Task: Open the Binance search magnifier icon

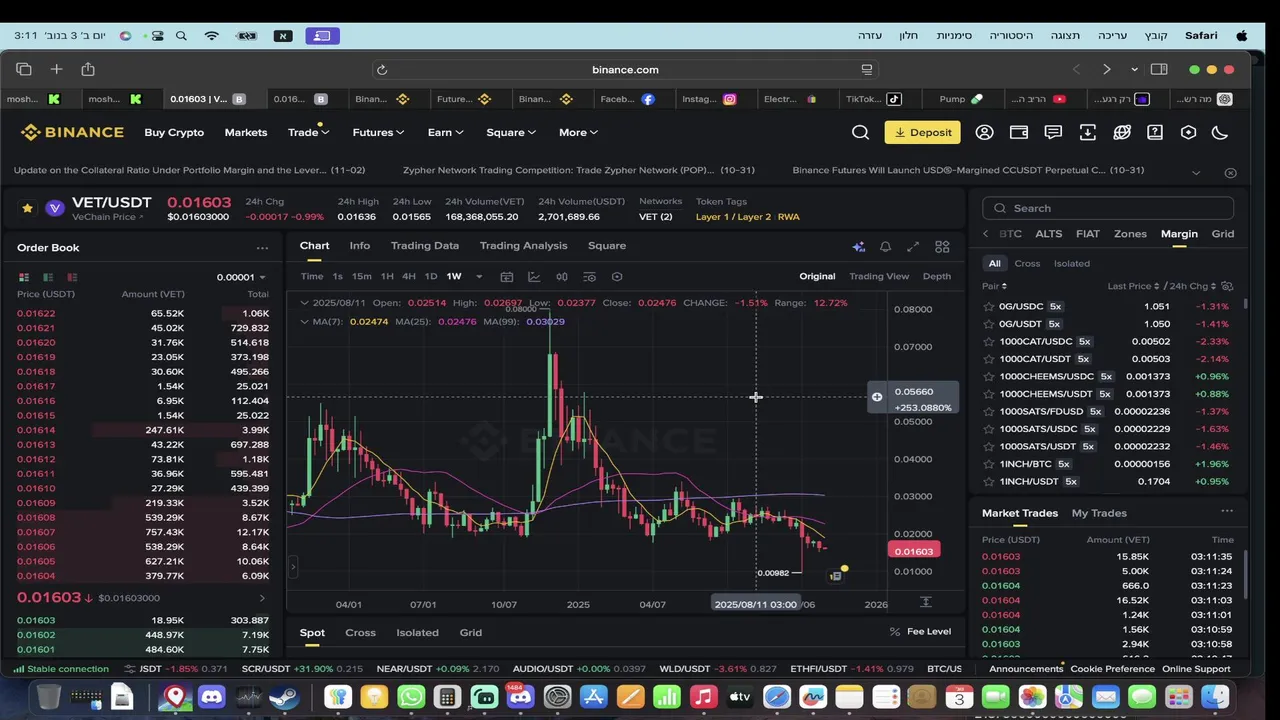Action: [860, 132]
